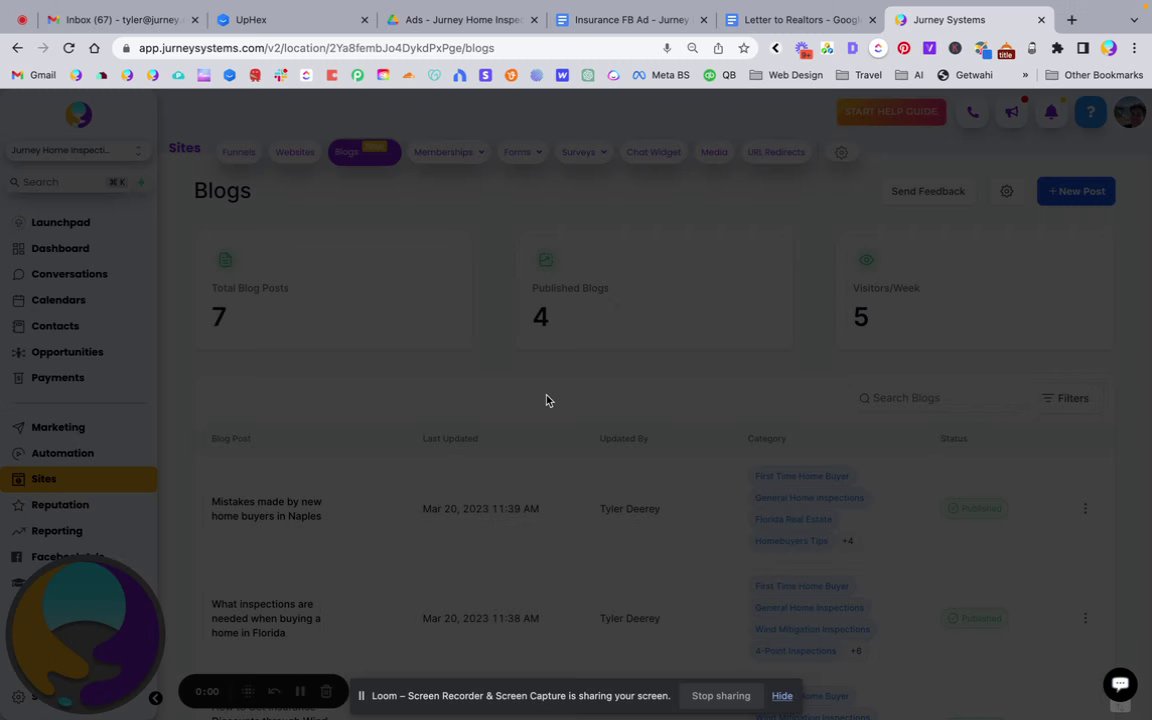Go to Contacts in sidebar

coord(55,326)
